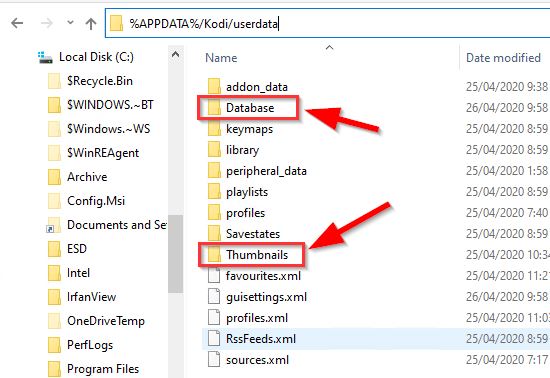Open the recent locations dropdown chevron
The image size is (550, 378).
tap(70, 23)
